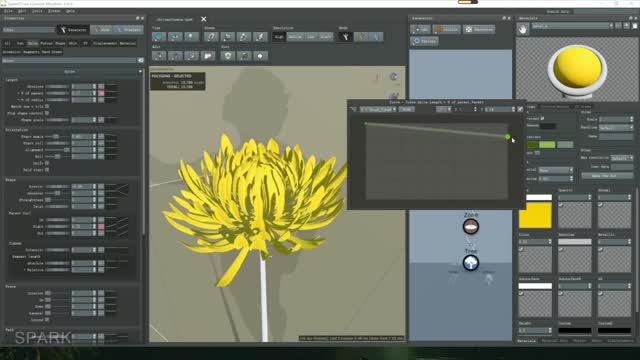The width and height of the screenshot is (640, 360).
Task: Click the viewport's top-right round navigation icon
Action: 393,77
